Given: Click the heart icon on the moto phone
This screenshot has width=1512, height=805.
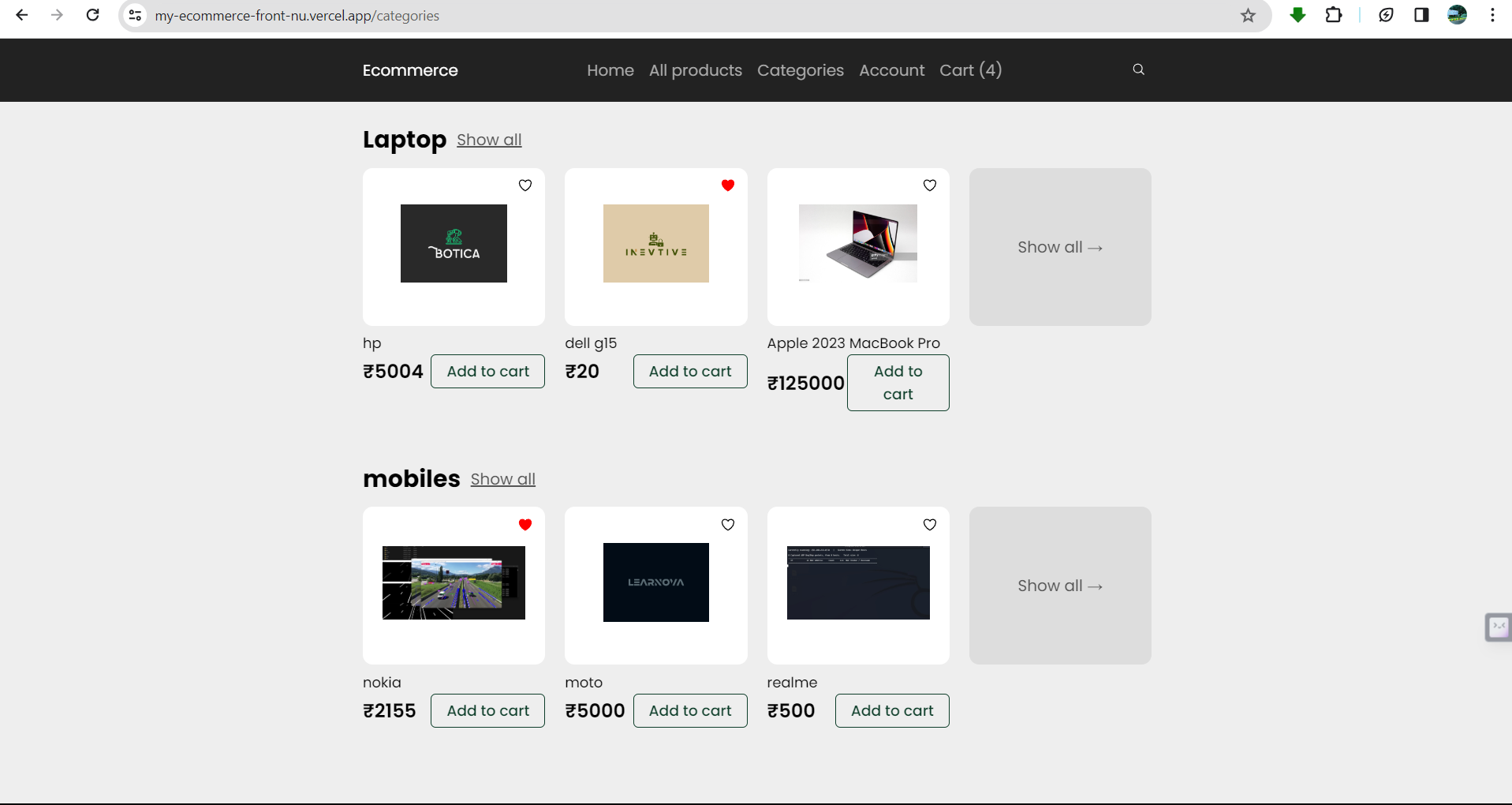Looking at the screenshot, I should point(727,524).
